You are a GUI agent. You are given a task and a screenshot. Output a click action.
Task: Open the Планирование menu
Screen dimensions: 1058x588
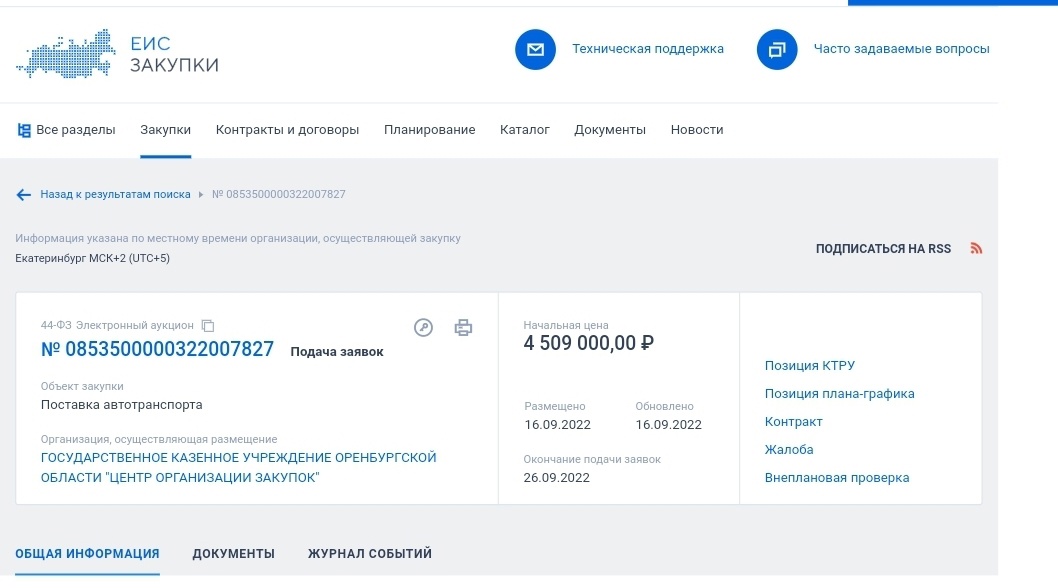point(429,130)
